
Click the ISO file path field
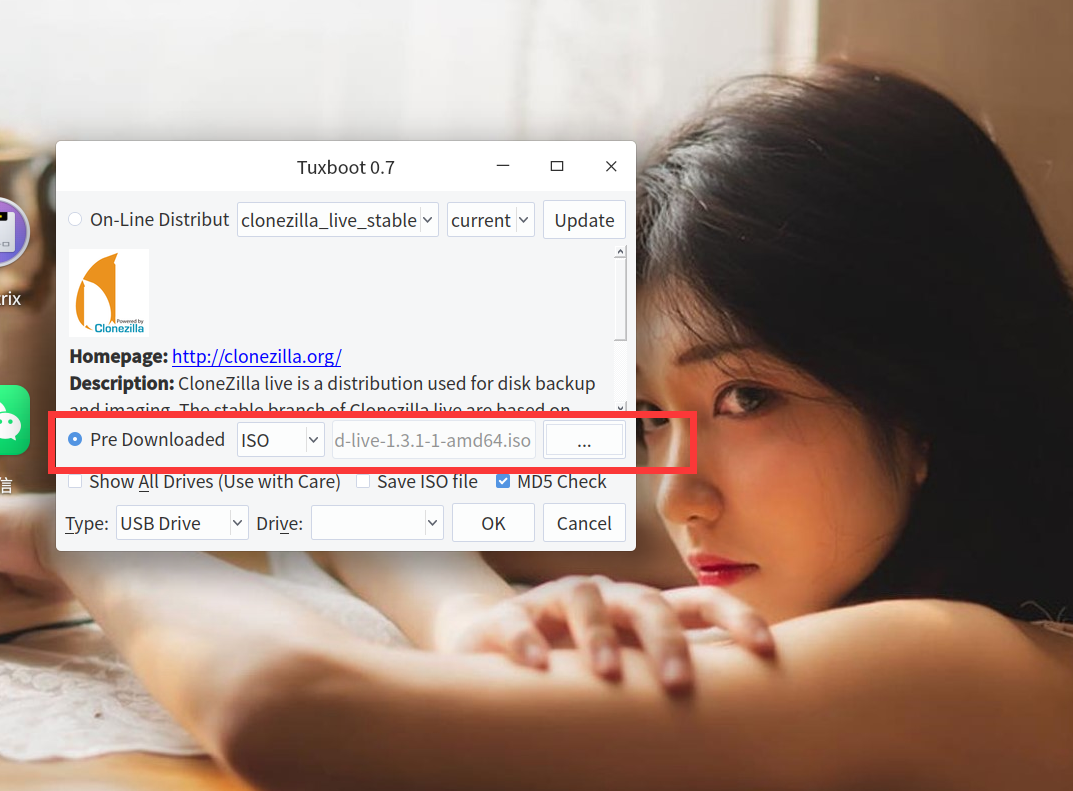(433, 440)
